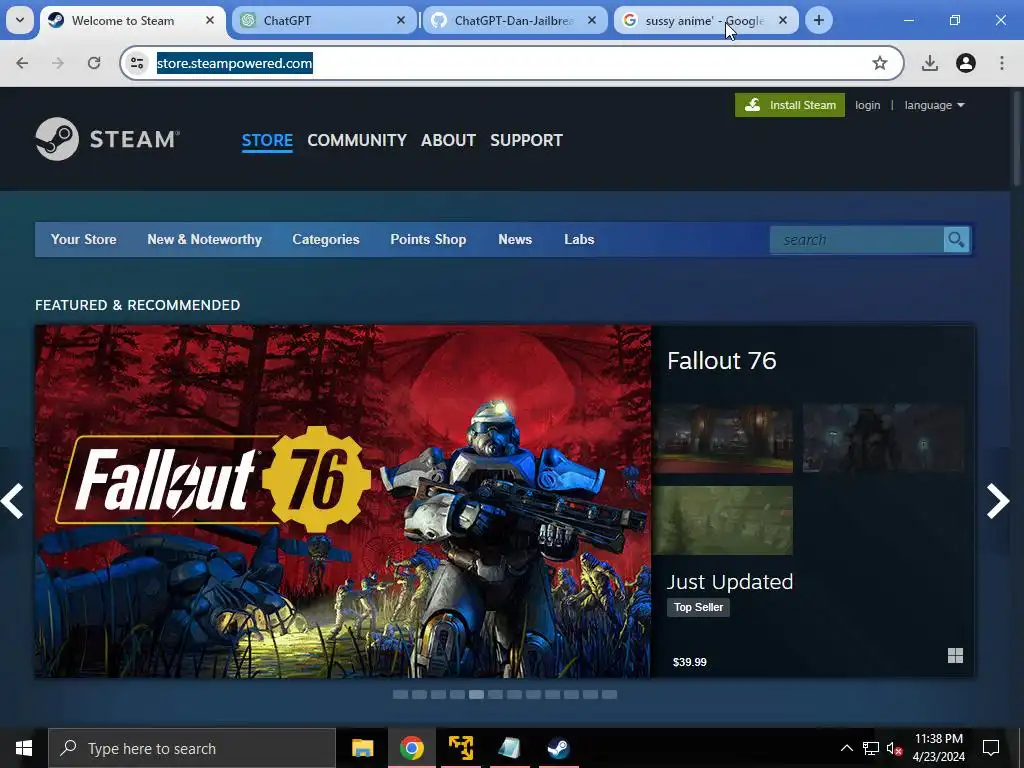Close the ChatGPT-Dan-Jailbreak tab

(x=592, y=20)
